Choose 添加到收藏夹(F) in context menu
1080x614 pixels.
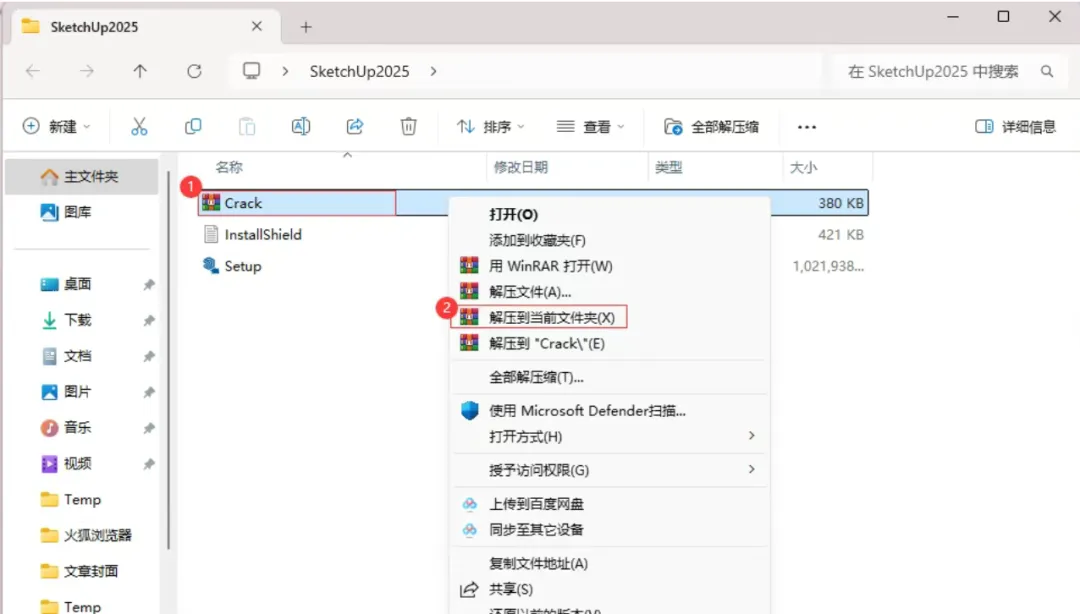click(x=610, y=240)
